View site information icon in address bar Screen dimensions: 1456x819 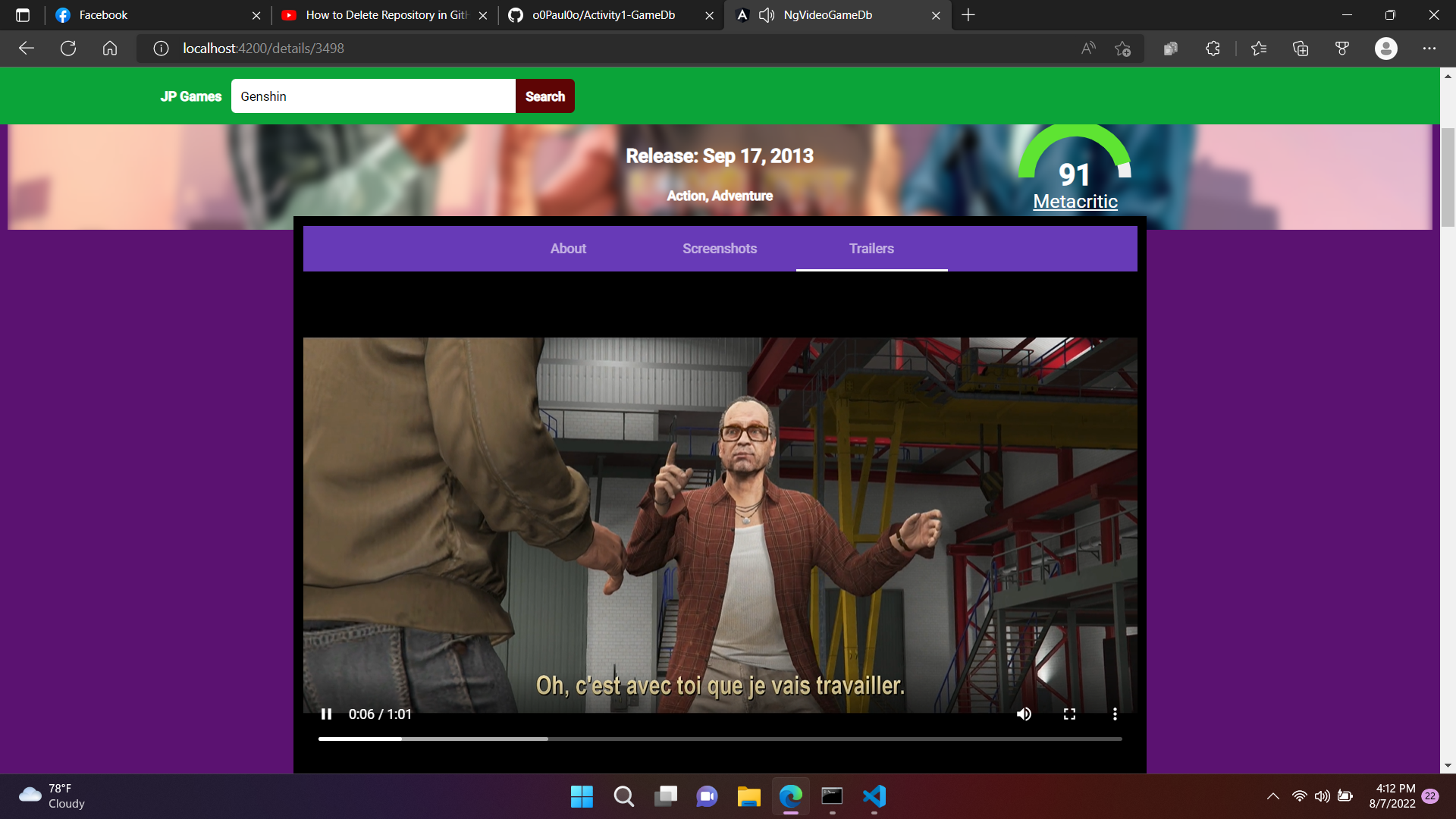click(161, 49)
